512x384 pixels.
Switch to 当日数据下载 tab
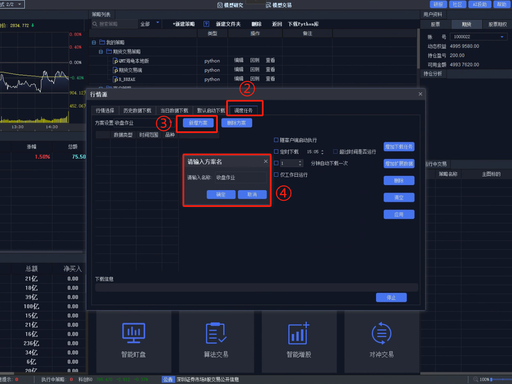click(x=174, y=110)
